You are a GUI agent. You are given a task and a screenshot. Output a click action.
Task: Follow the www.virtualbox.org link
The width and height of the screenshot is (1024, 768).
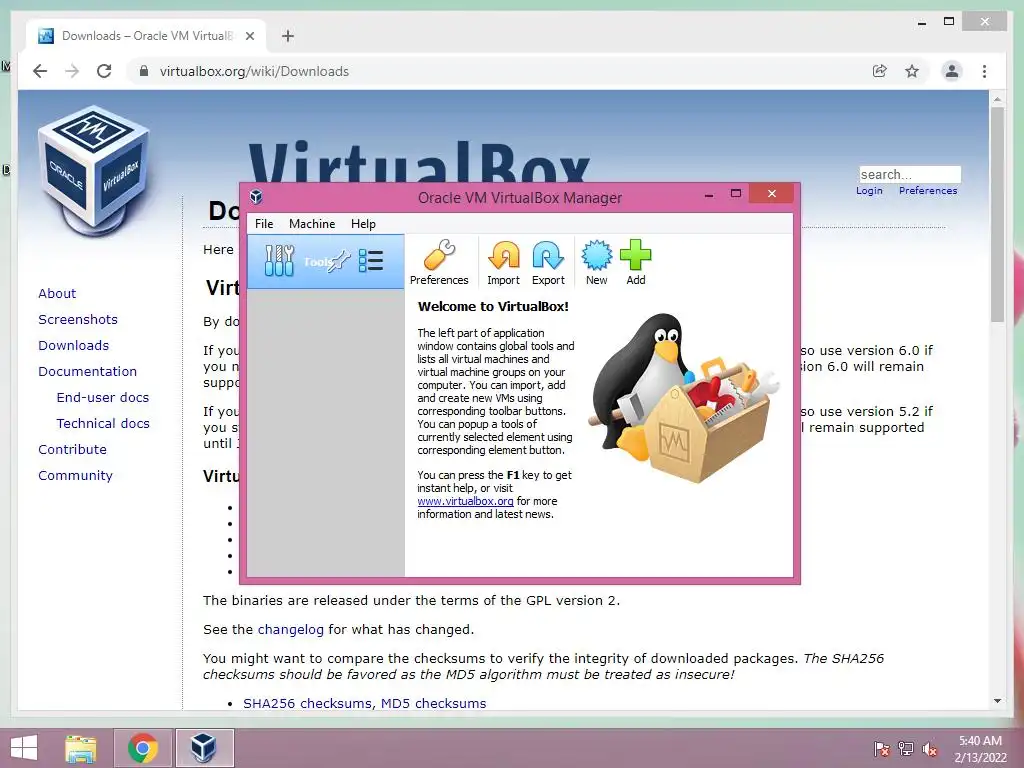[465, 501]
